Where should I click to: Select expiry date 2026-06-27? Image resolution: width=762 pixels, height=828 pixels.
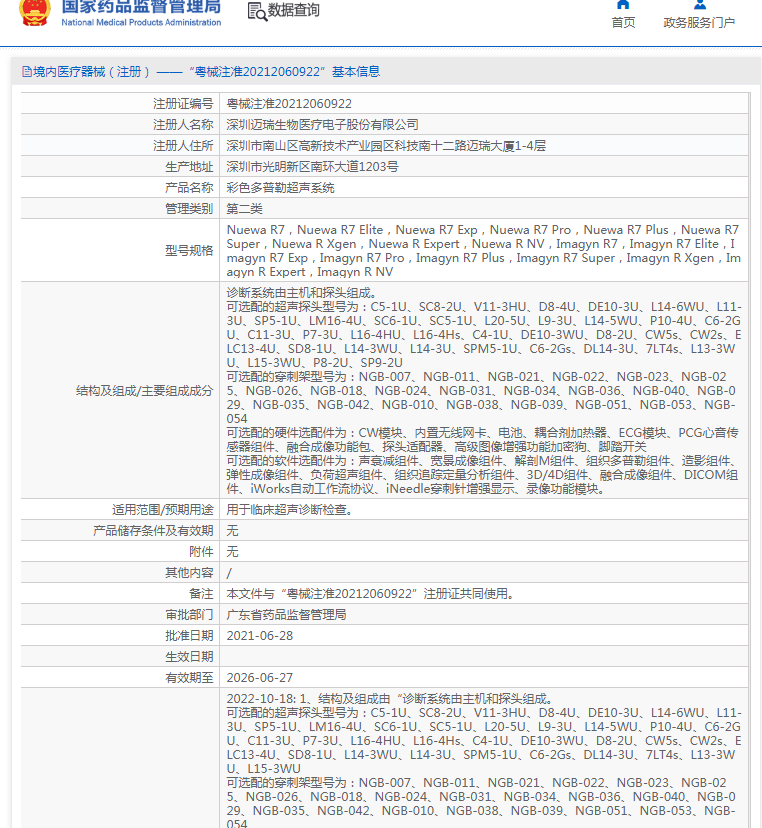[260, 678]
